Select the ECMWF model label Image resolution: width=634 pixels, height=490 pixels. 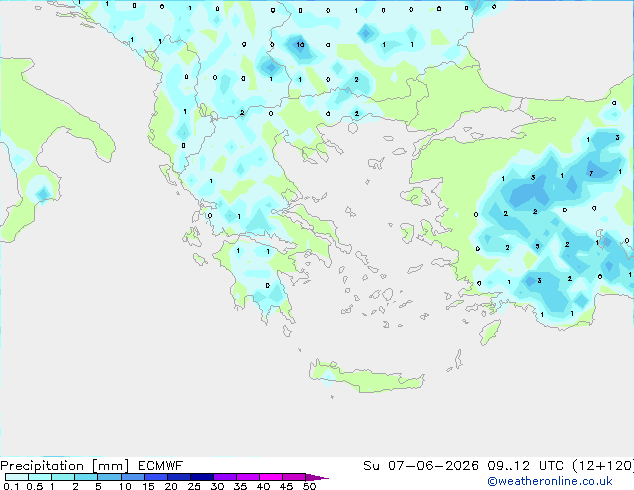[160, 466]
